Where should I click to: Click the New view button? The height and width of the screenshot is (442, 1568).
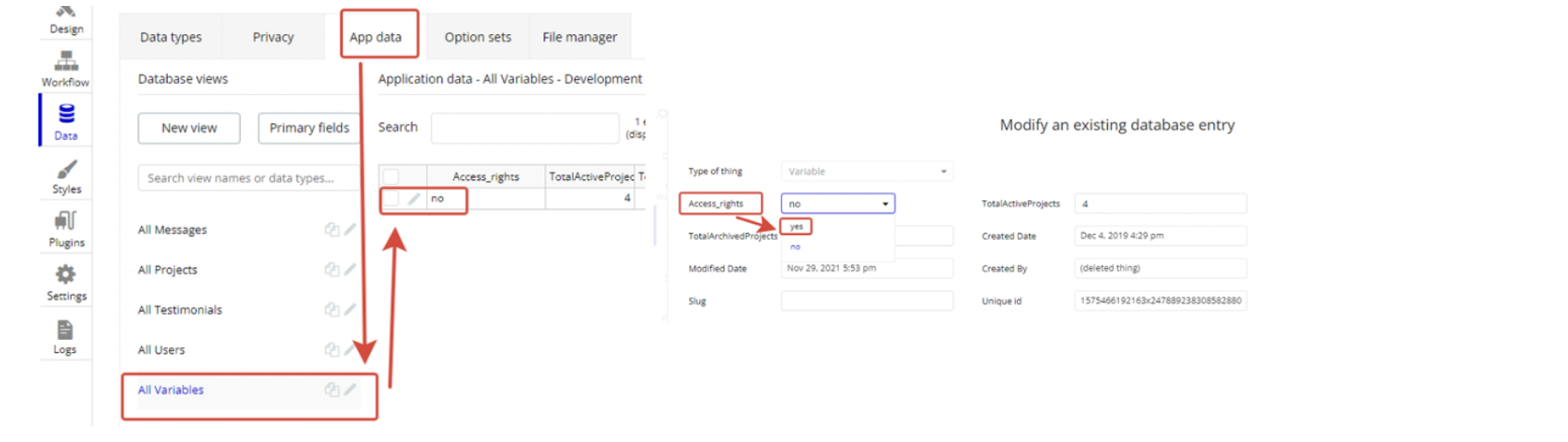[x=189, y=128]
